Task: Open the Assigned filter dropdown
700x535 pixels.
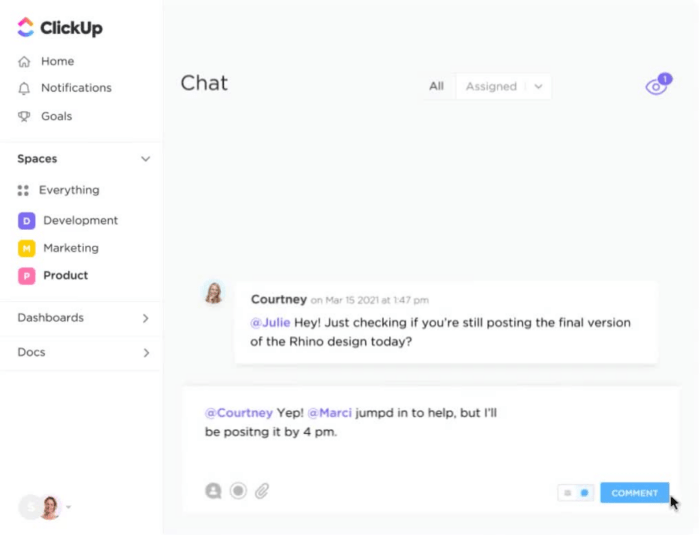Action: 504,86
